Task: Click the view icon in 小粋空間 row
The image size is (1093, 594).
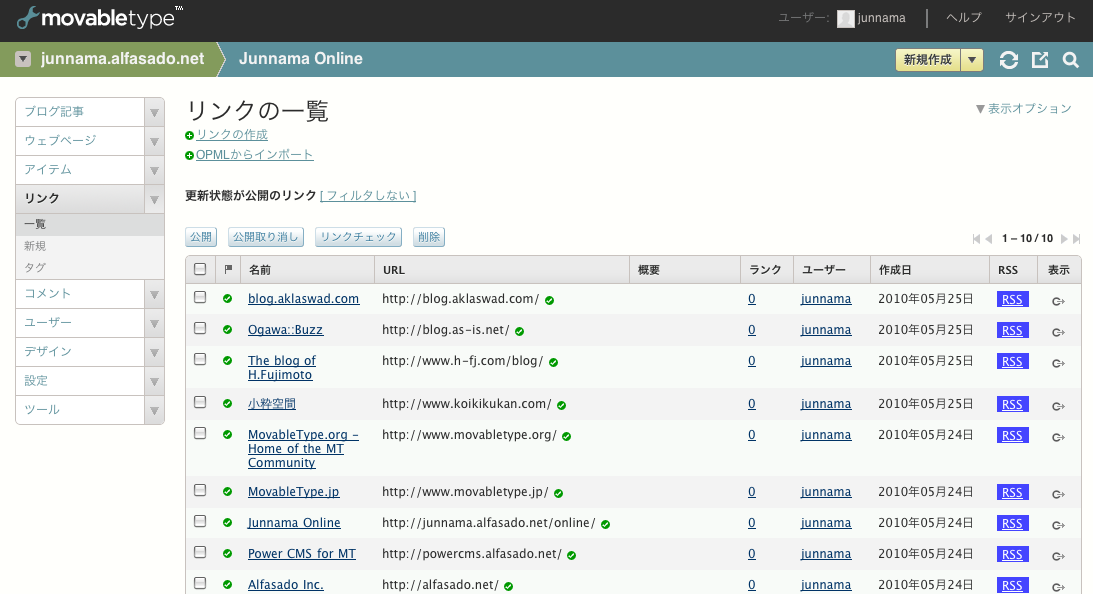Action: click(1058, 406)
